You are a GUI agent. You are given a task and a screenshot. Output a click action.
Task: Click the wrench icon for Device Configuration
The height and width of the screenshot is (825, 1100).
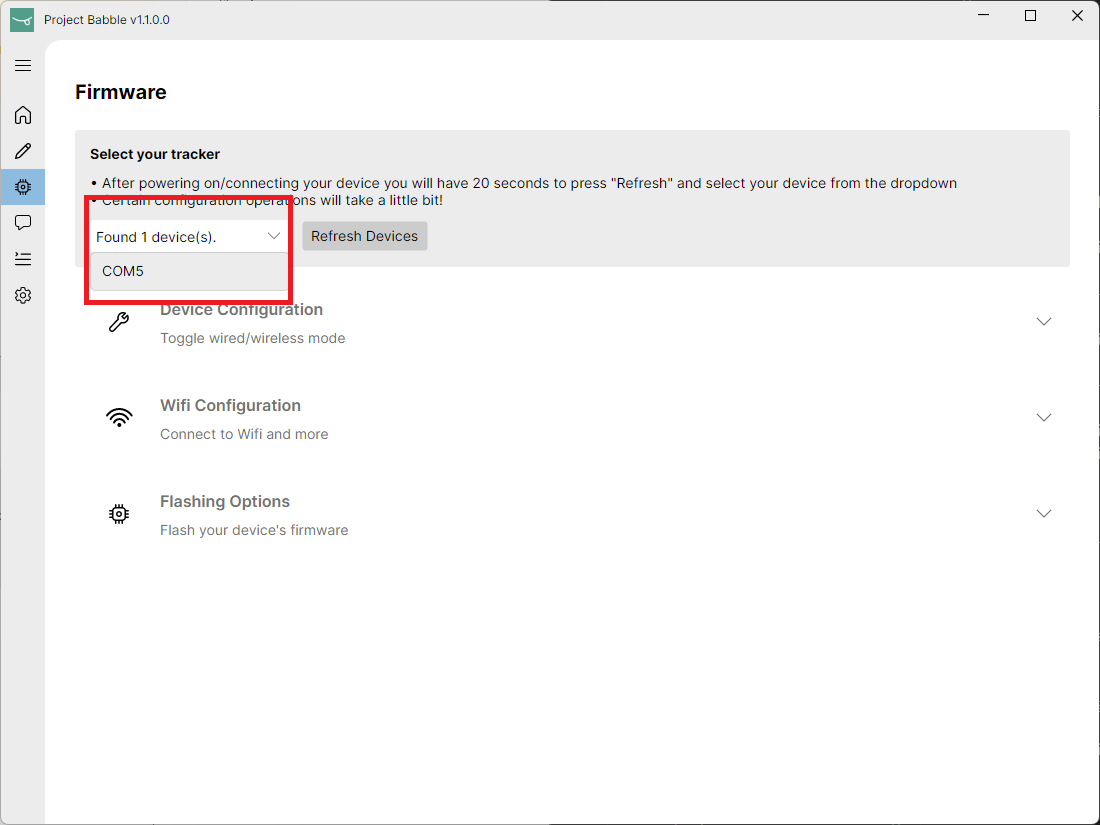pyautogui.click(x=119, y=322)
